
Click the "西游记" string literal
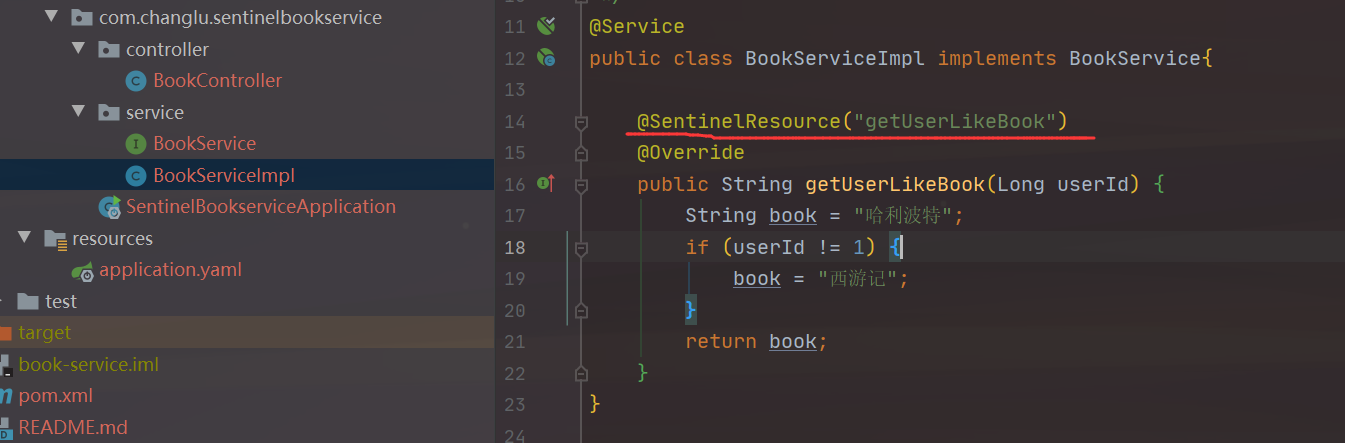pos(859,279)
